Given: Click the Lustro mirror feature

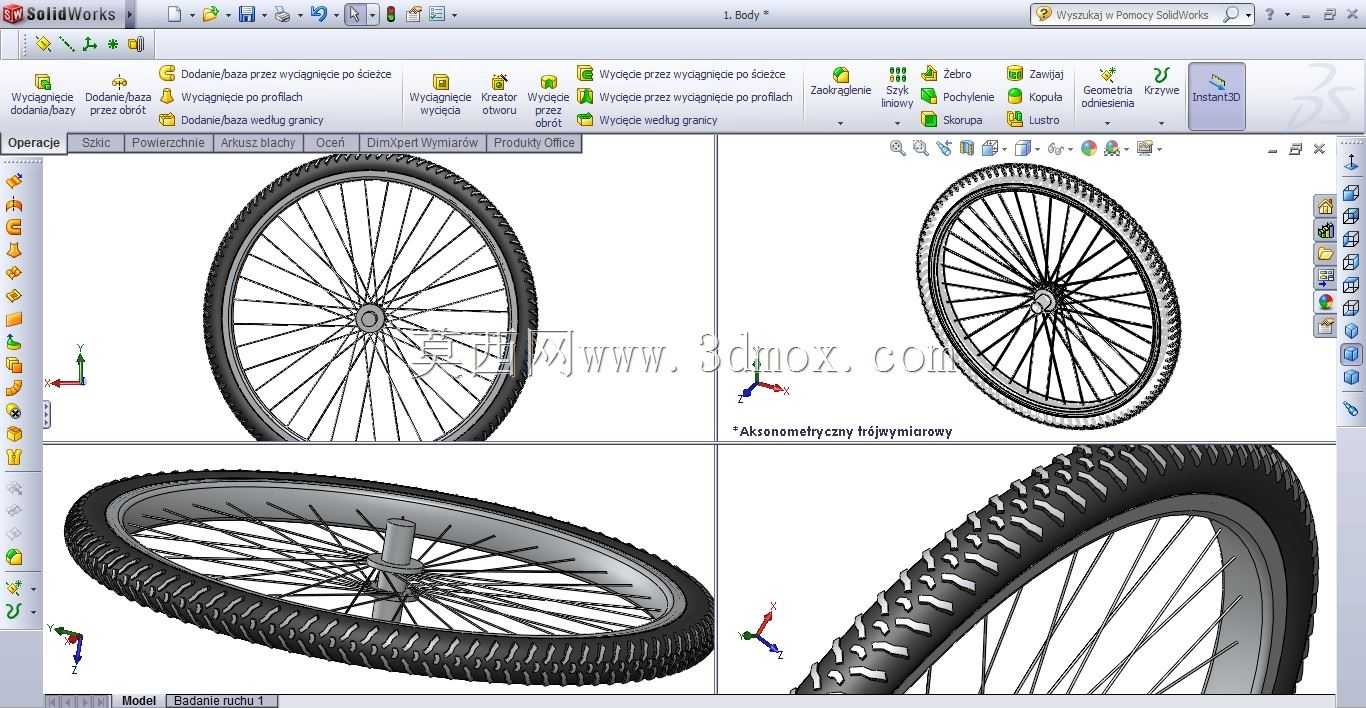Looking at the screenshot, I should pyautogui.click(x=1033, y=120).
